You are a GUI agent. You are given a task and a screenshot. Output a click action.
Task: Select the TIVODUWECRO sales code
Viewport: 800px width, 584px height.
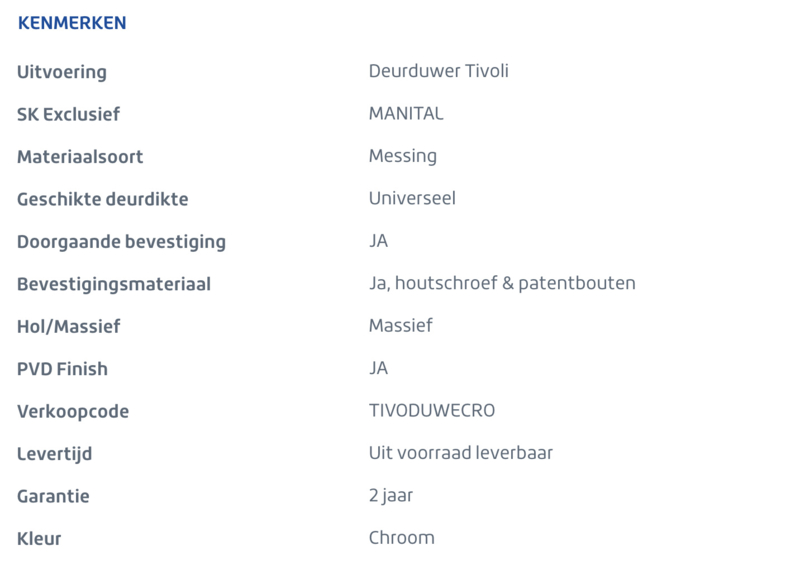click(x=432, y=411)
